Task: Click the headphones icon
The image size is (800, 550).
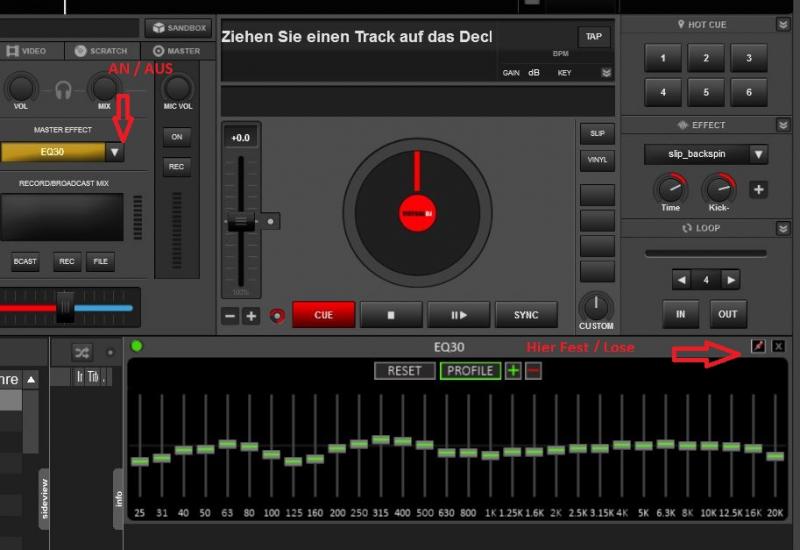Action: (x=63, y=90)
